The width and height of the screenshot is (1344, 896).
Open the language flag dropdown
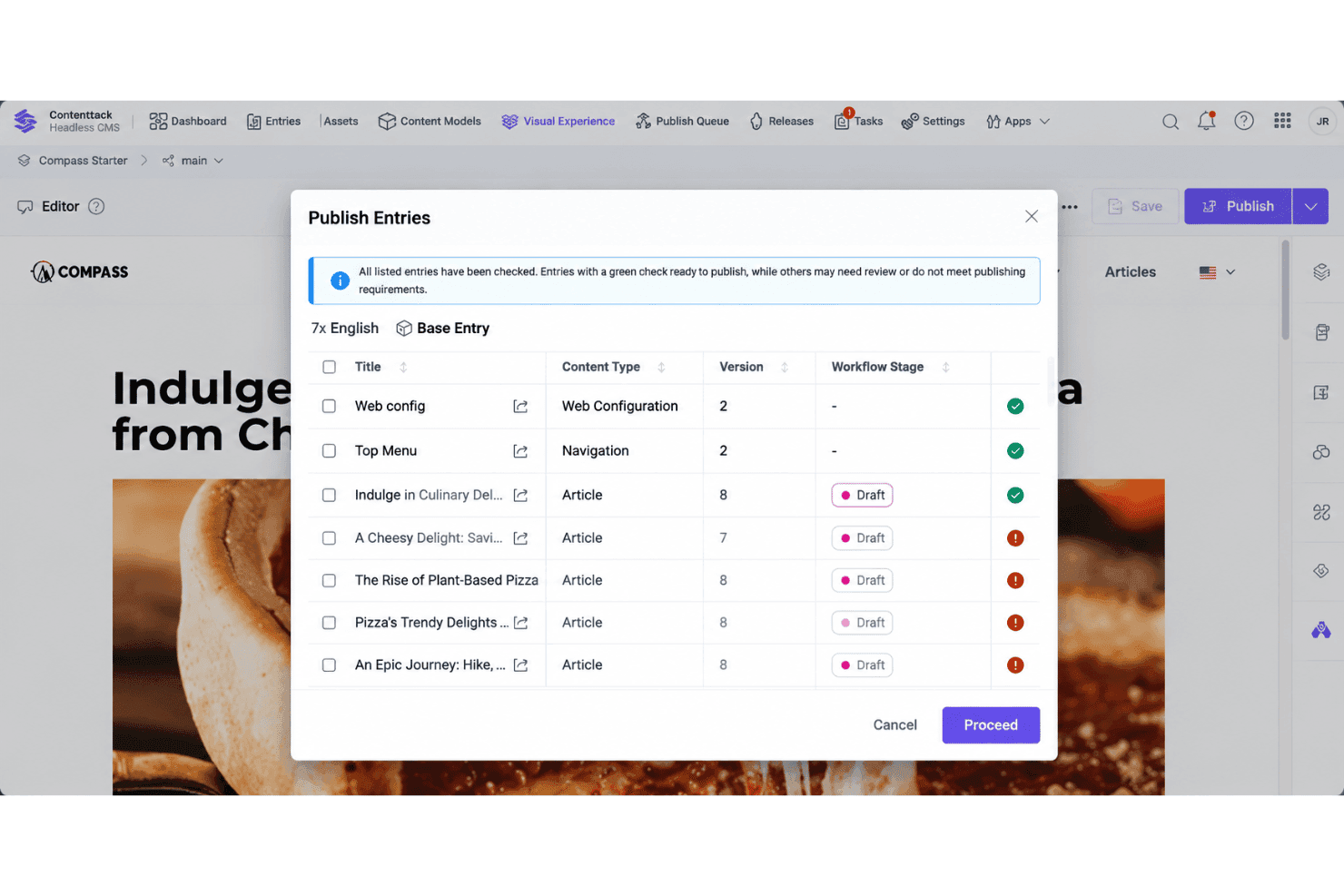pyautogui.click(x=1217, y=271)
